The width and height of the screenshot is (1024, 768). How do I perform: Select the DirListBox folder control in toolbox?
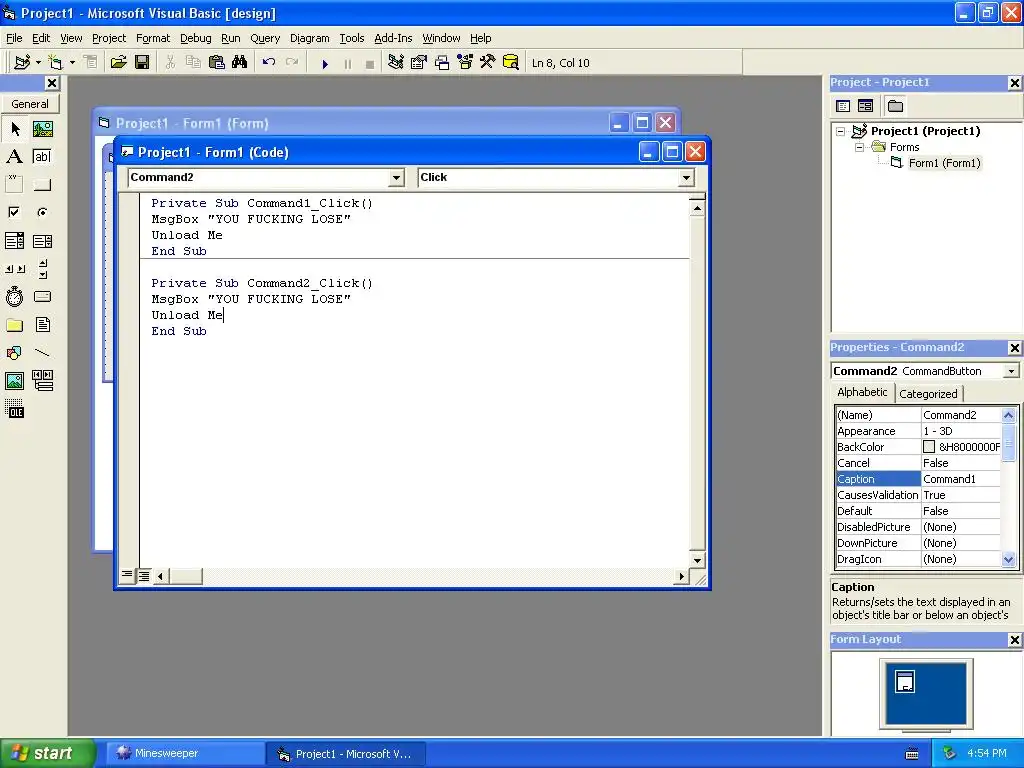[x=14, y=325]
